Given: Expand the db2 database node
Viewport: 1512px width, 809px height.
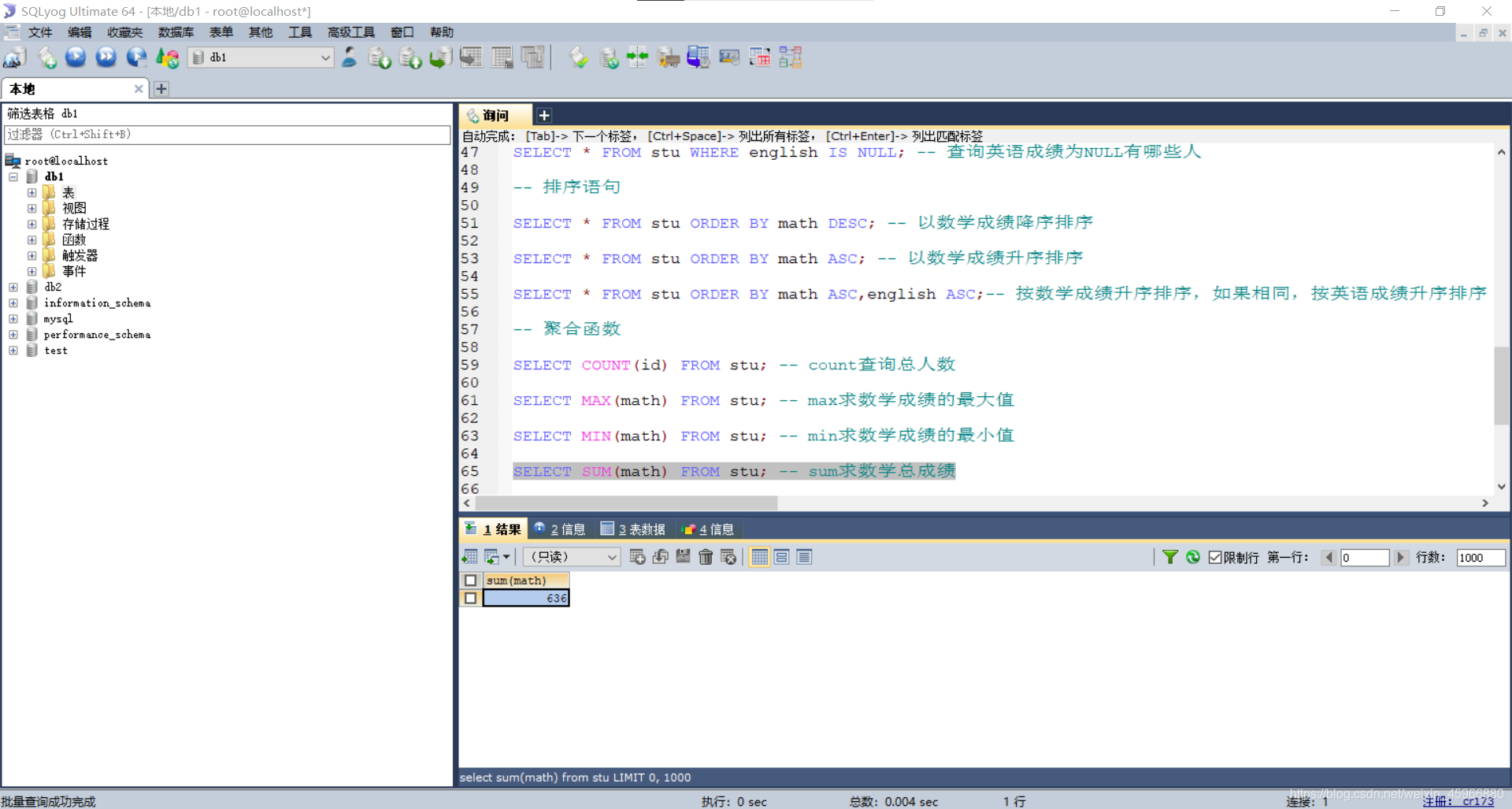Looking at the screenshot, I should [13, 287].
